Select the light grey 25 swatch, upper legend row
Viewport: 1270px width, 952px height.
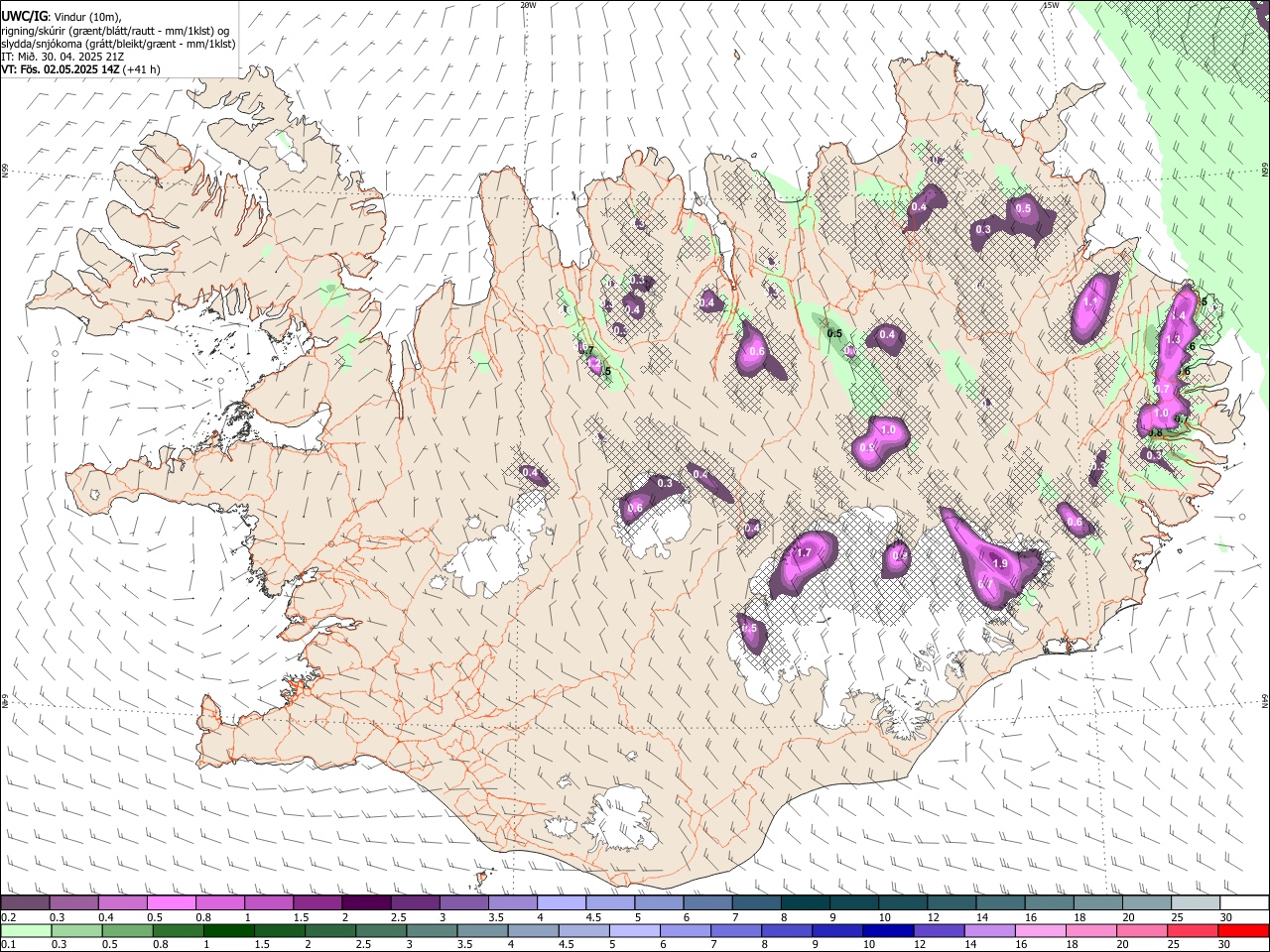coord(1196,903)
